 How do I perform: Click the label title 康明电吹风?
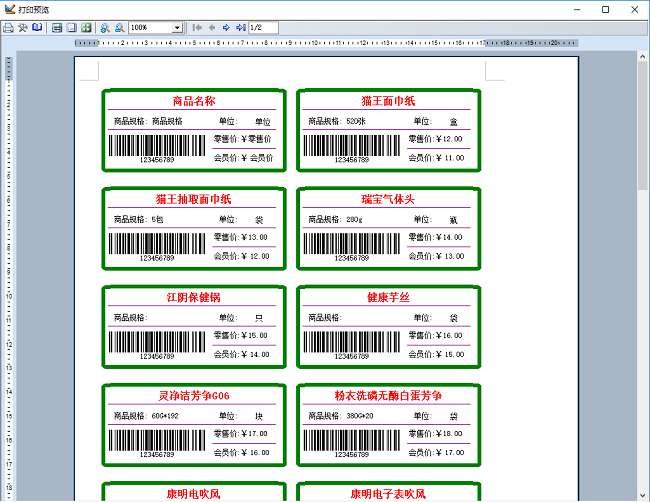pyautogui.click(x=194, y=494)
